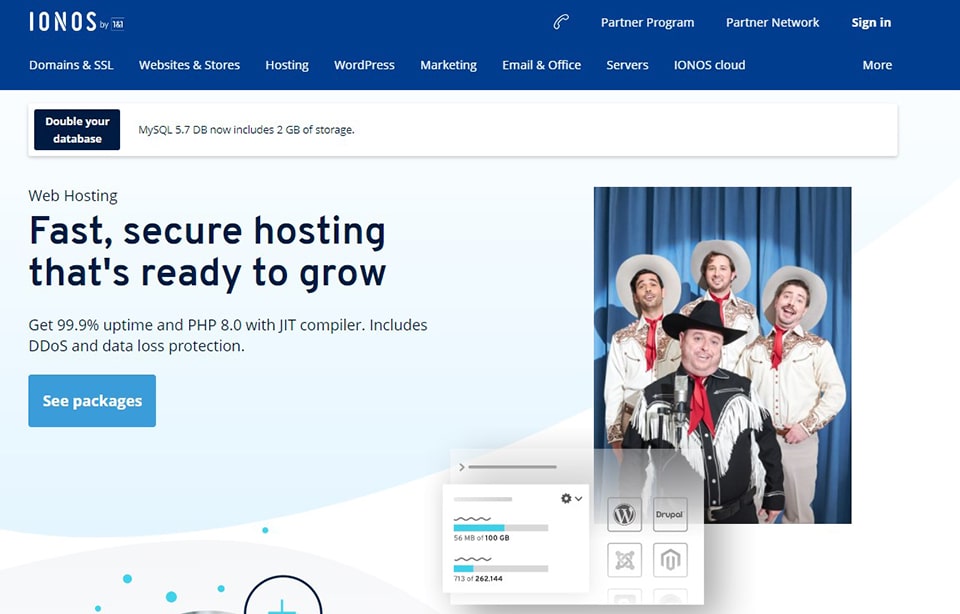Select the Magento icon
The width and height of the screenshot is (960, 614).
click(669, 560)
